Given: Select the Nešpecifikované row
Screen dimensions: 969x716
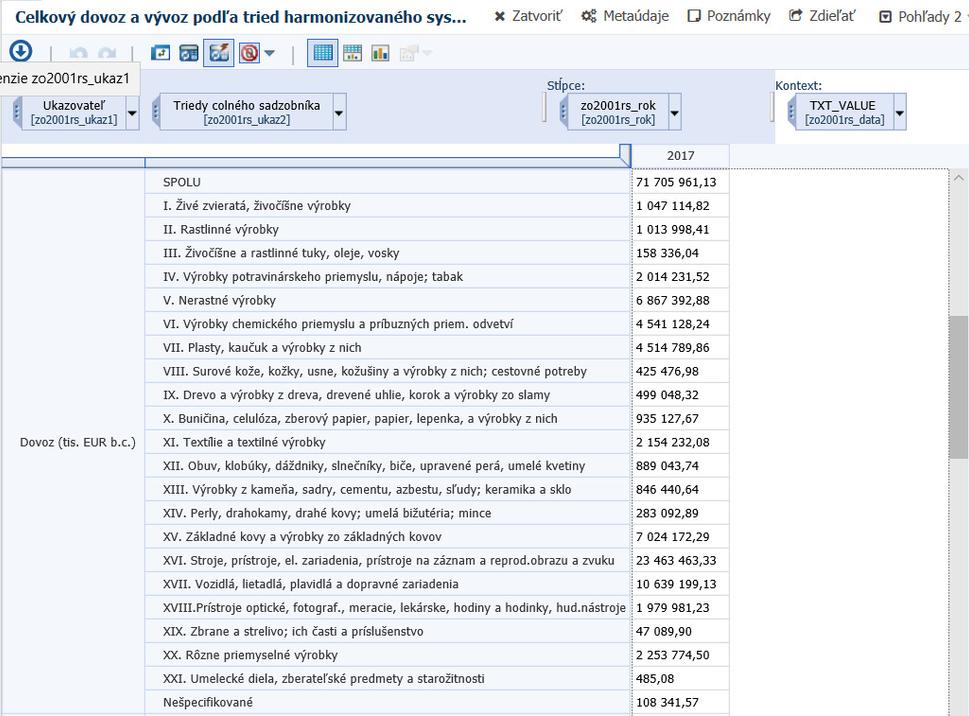Looking at the screenshot, I should [x=387, y=703].
